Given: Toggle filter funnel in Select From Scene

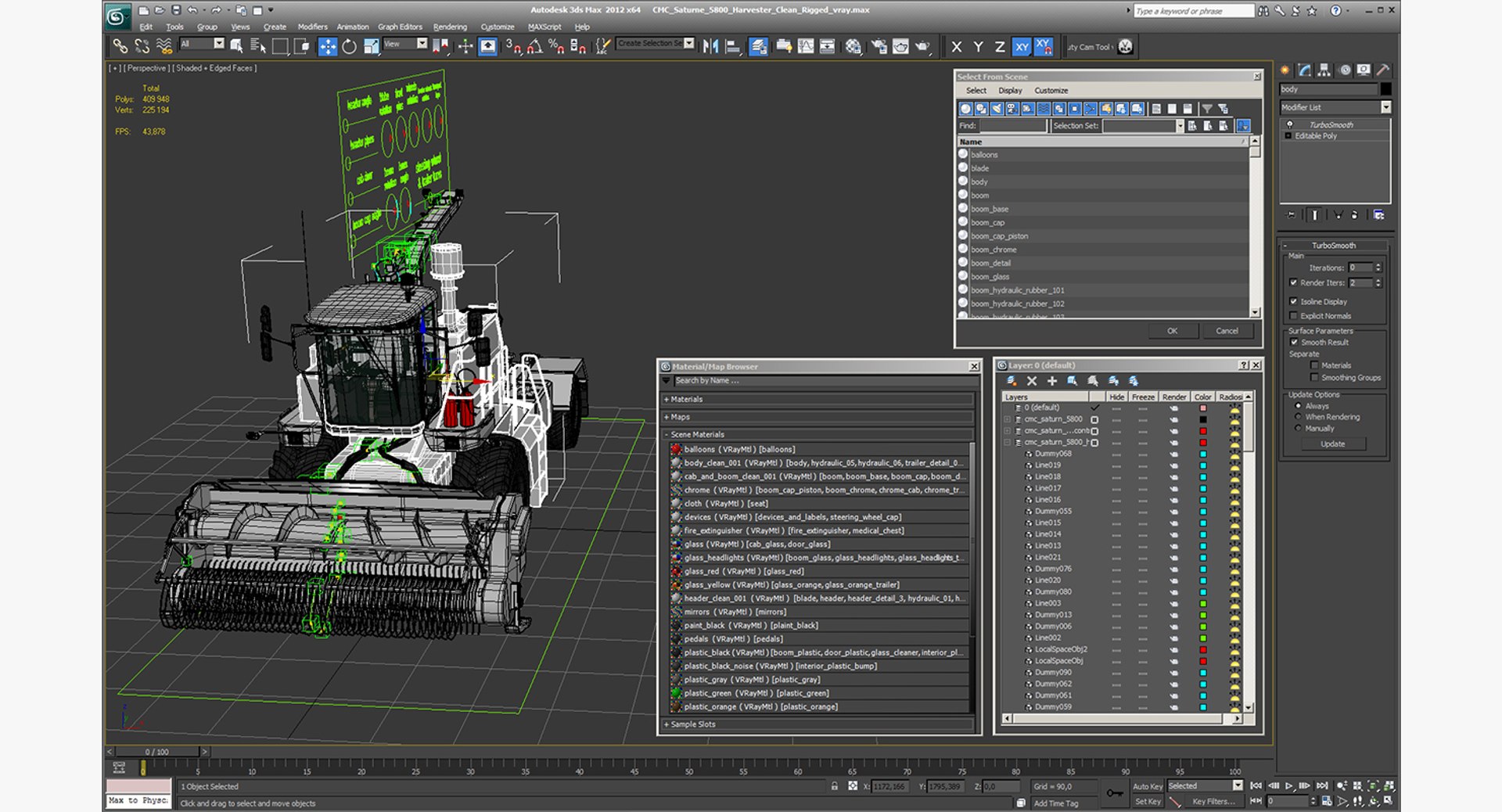Looking at the screenshot, I should [1207, 109].
